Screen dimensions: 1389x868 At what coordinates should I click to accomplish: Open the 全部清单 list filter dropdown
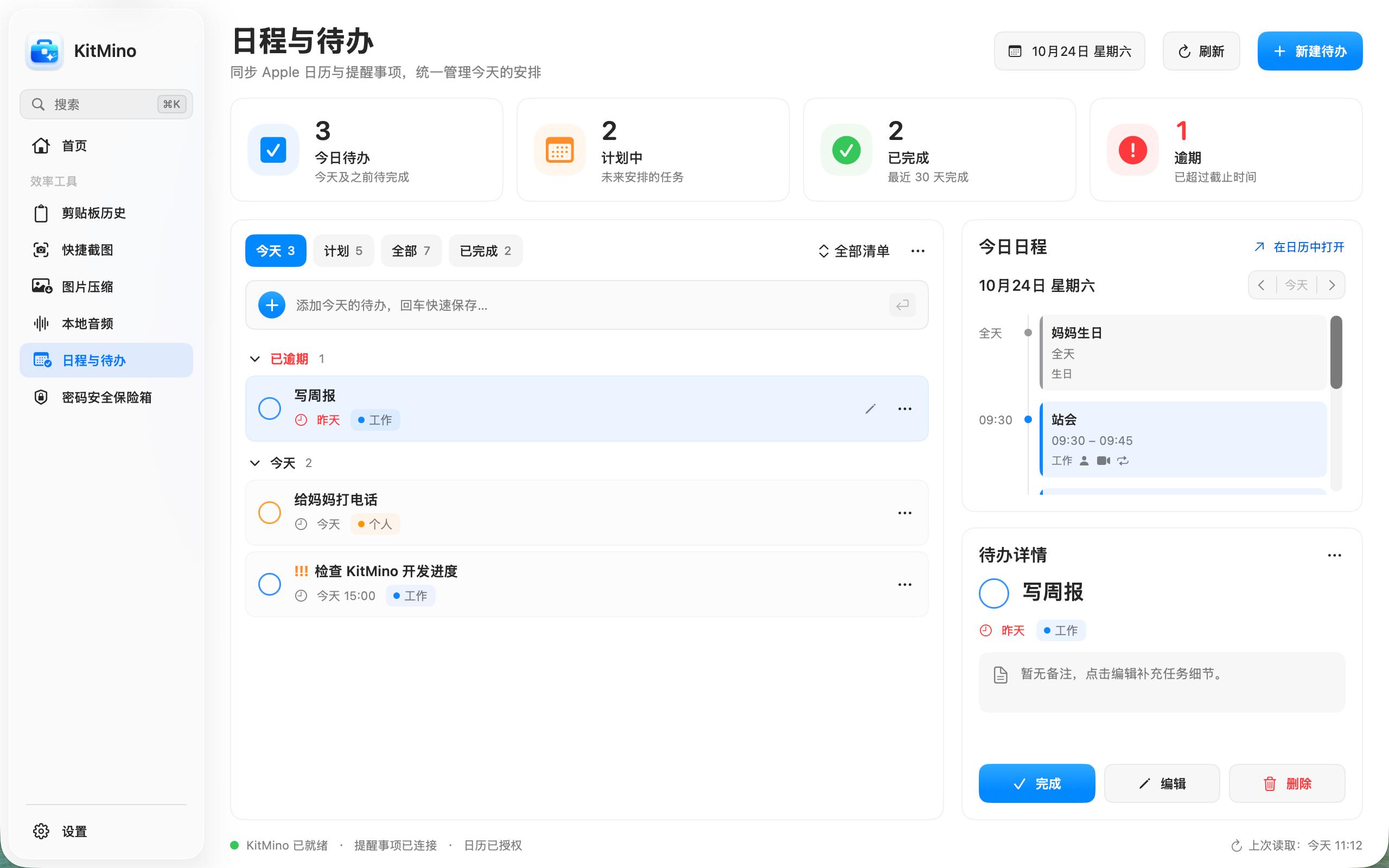[x=854, y=251]
